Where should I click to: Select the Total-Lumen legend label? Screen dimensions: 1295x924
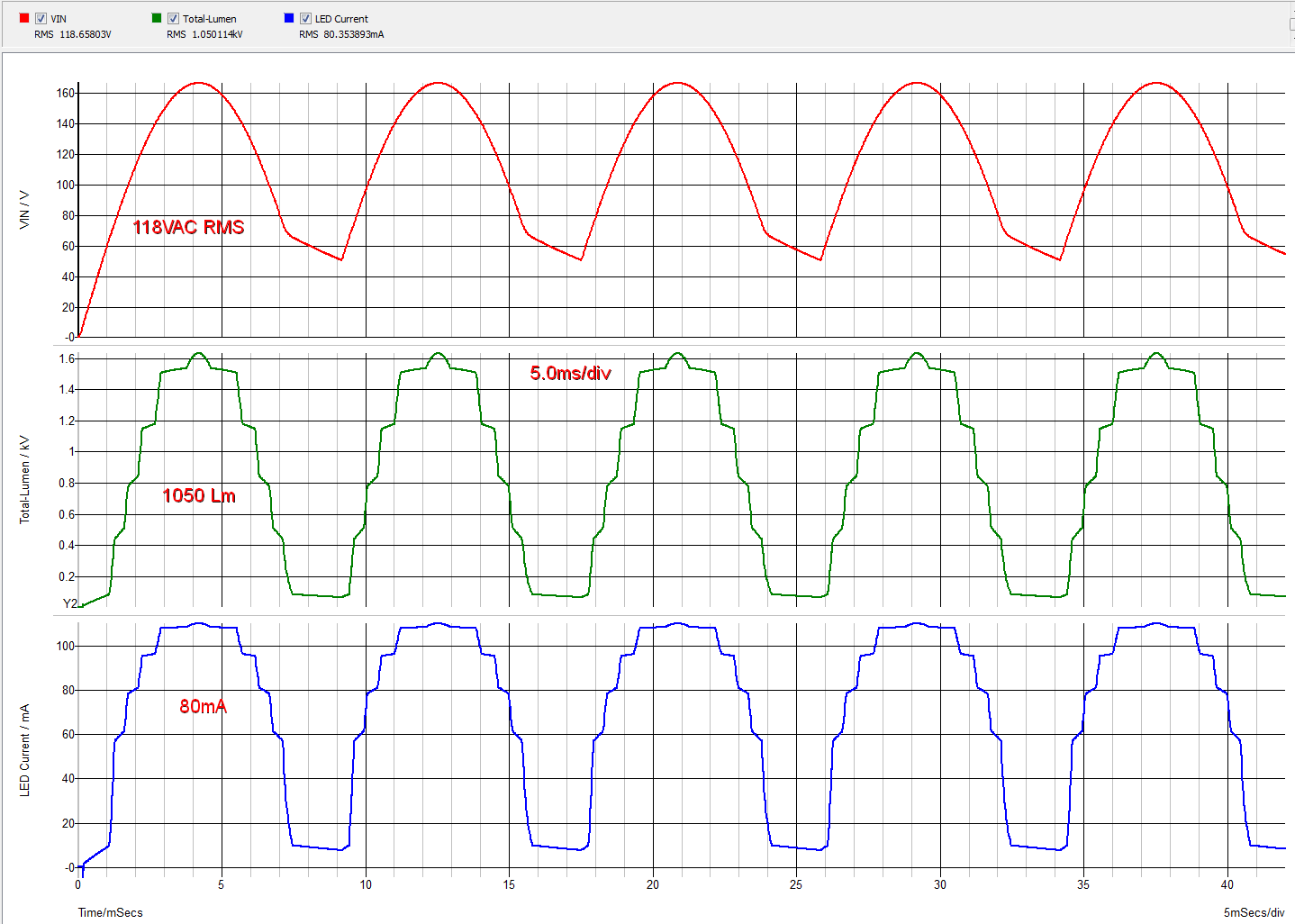coord(210,19)
